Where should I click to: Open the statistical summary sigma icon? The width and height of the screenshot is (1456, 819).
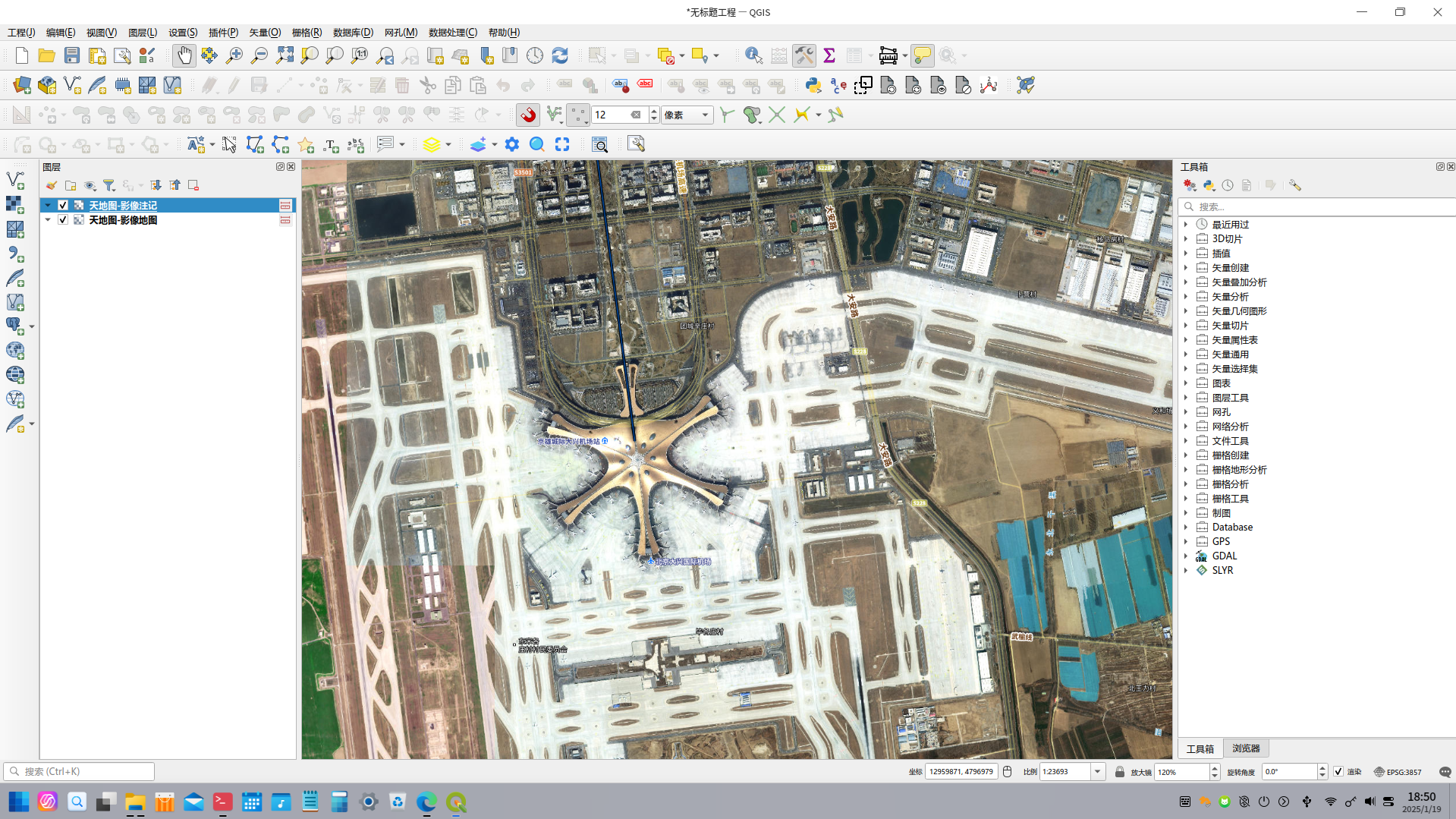coord(829,55)
